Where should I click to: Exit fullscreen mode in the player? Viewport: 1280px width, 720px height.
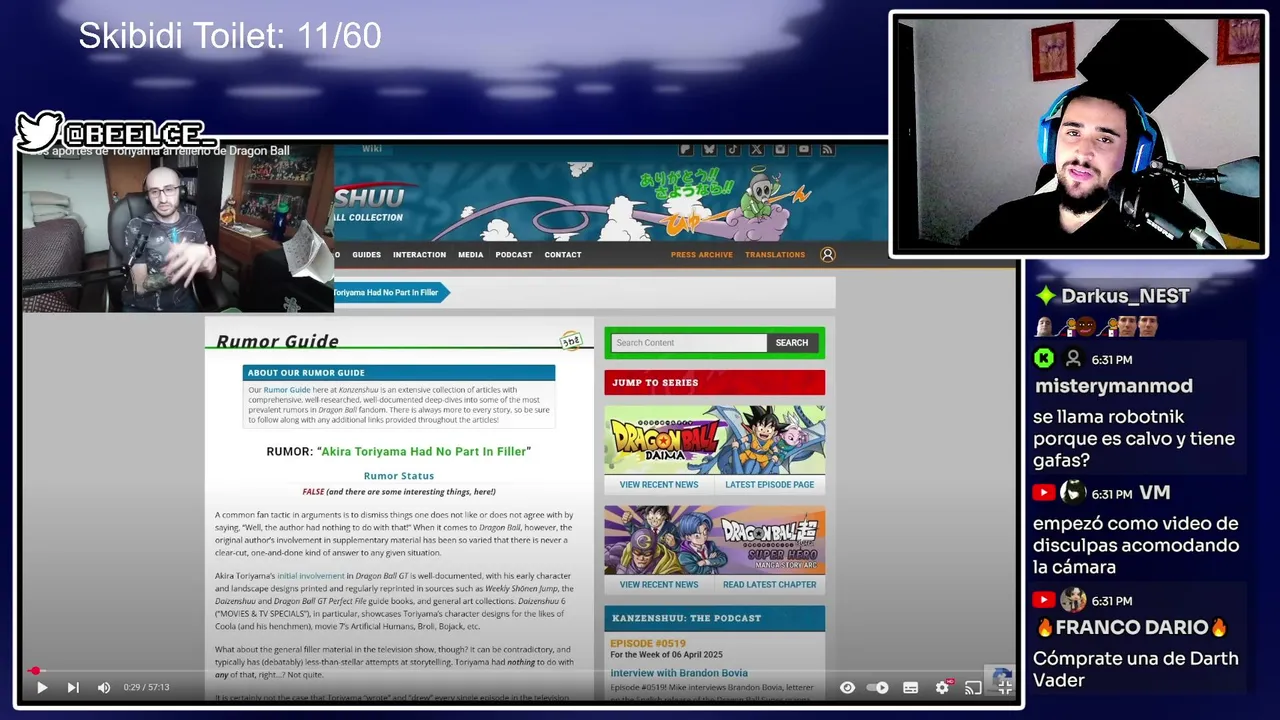[1004, 688]
